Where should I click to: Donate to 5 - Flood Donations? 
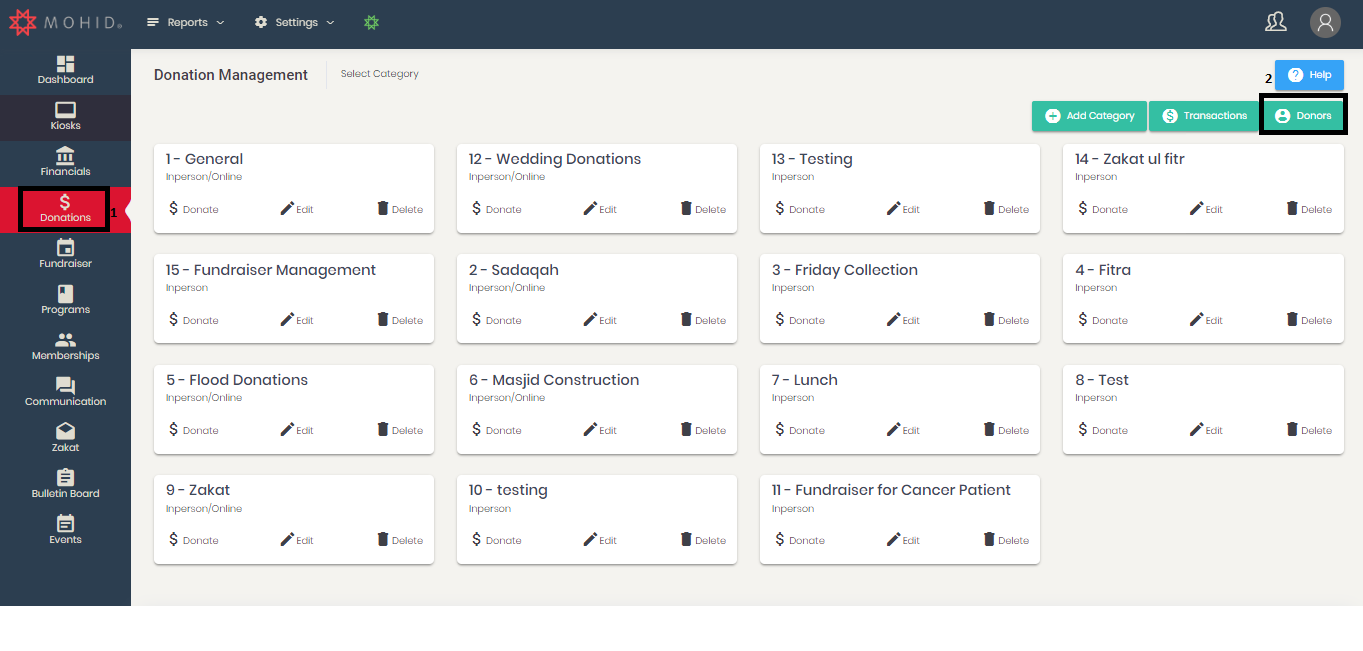[x=193, y=430]
